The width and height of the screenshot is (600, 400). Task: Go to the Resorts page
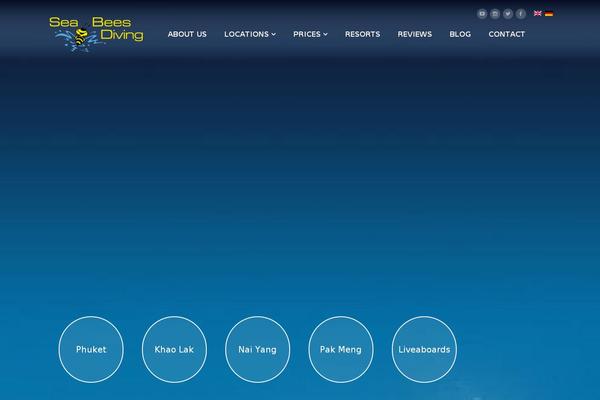pos(362,34)
